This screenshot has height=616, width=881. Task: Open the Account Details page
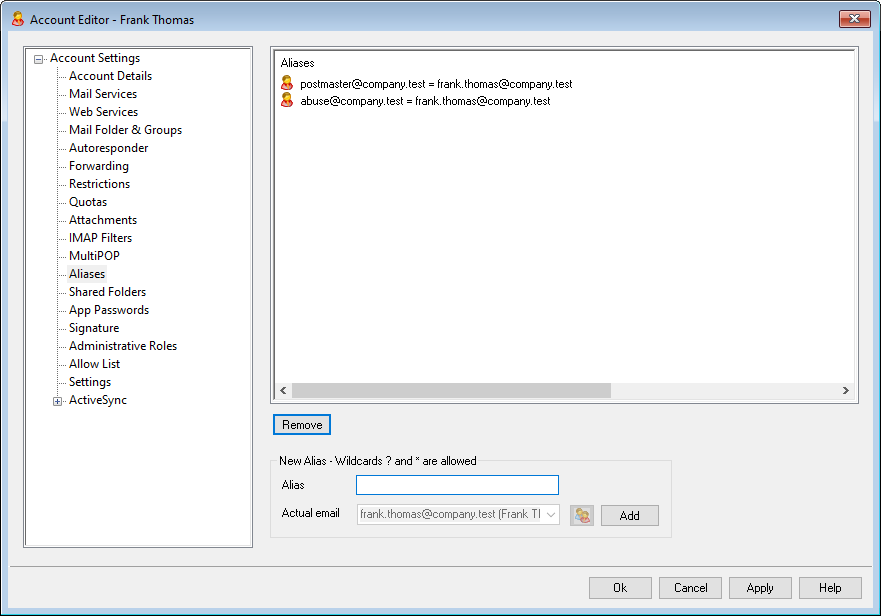(110, 76)
